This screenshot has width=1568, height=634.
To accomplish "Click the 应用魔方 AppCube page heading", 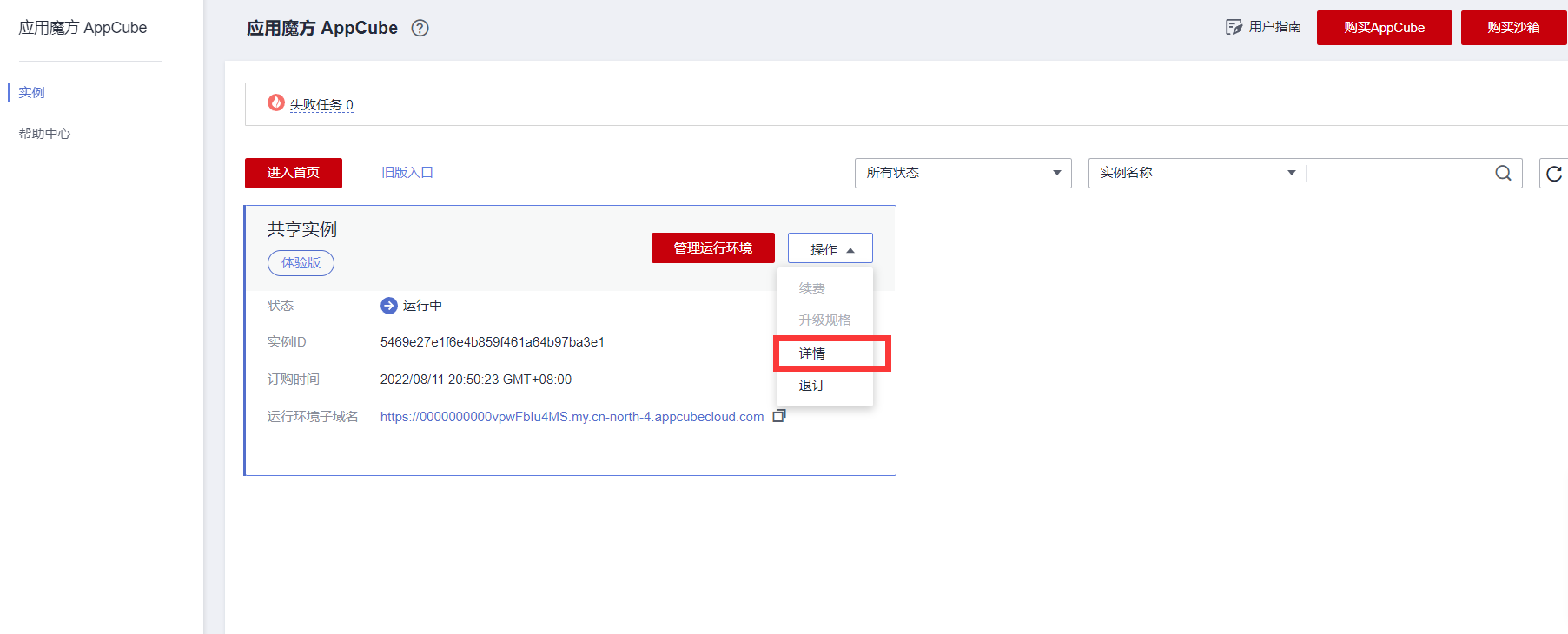I will [x=322, y=28].
